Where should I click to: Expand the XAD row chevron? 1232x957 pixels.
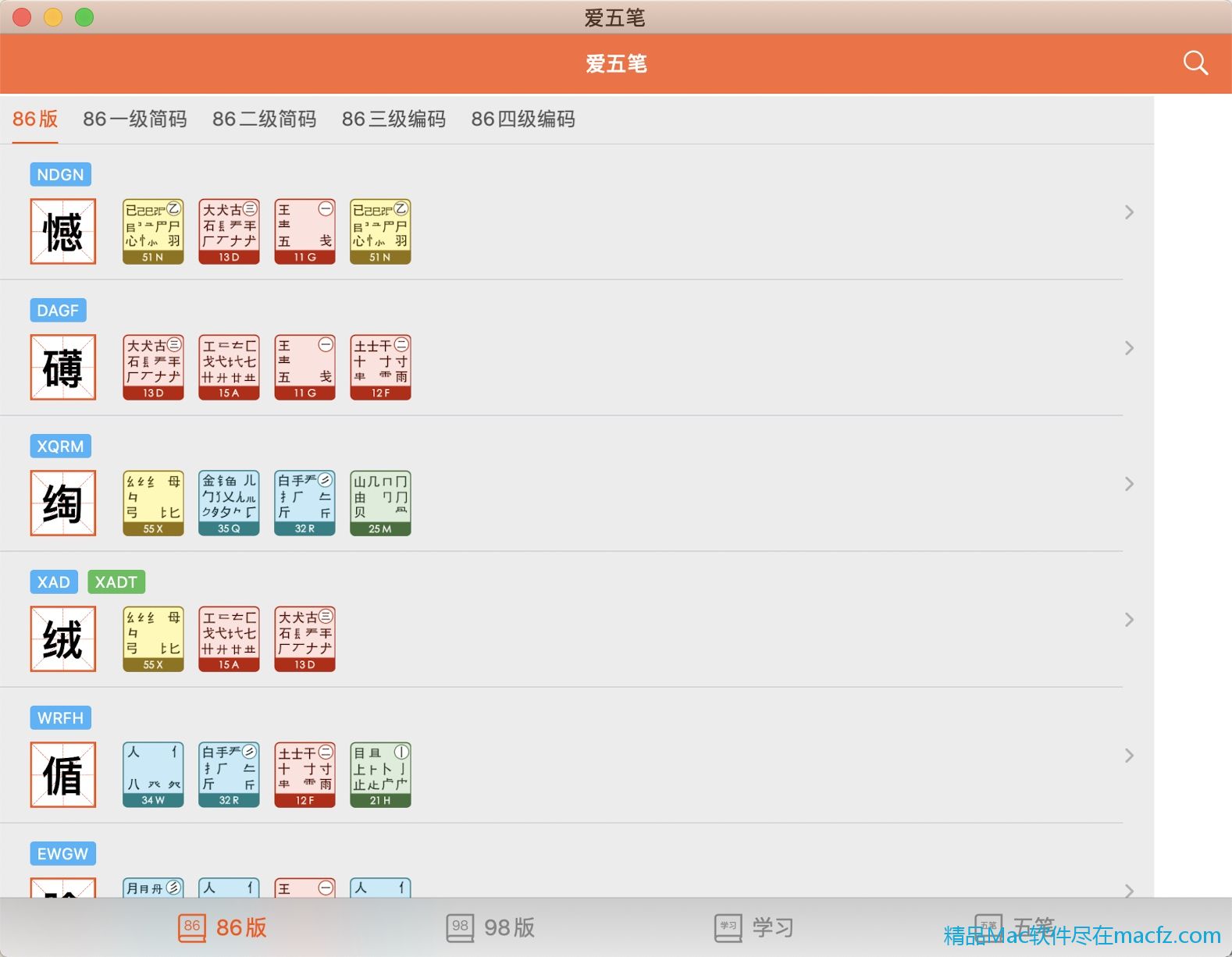click(1129, 619)
